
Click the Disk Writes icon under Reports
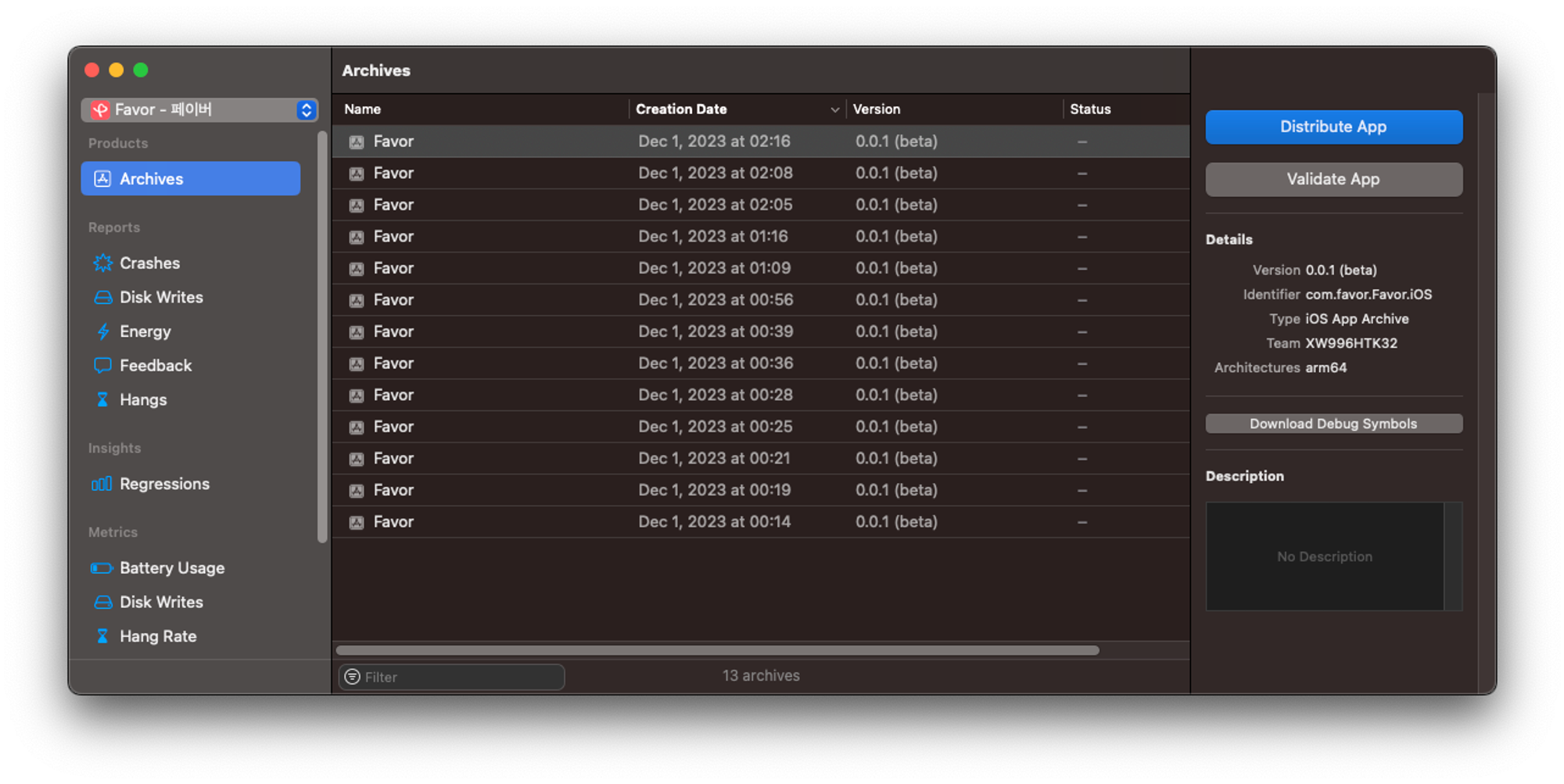click(102, 298)
